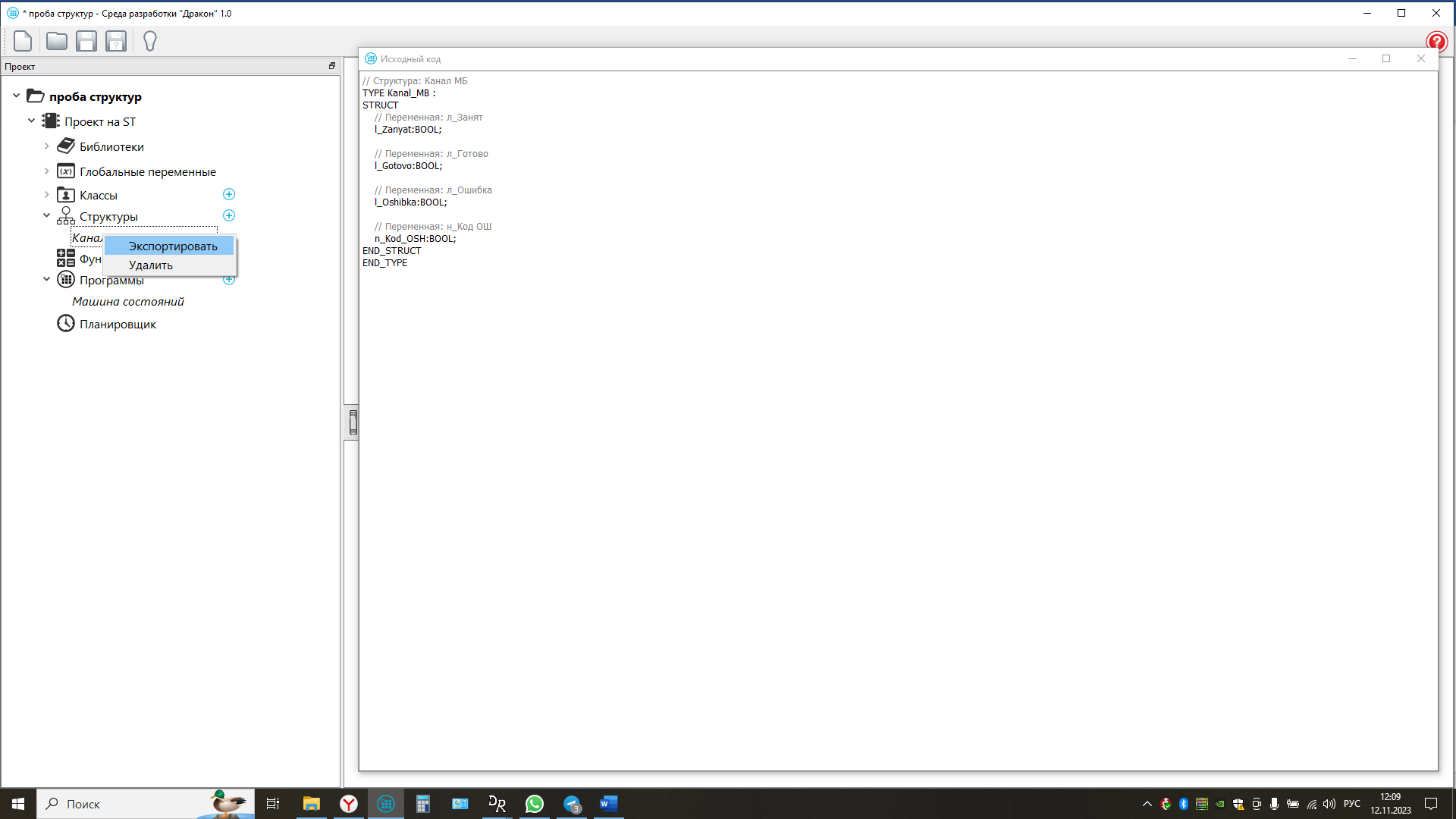Image resolution: width=1456 pixels, height=819 pixels.
Task: Click the vertical splitter handle between panels
Action: tap(353, 422)
